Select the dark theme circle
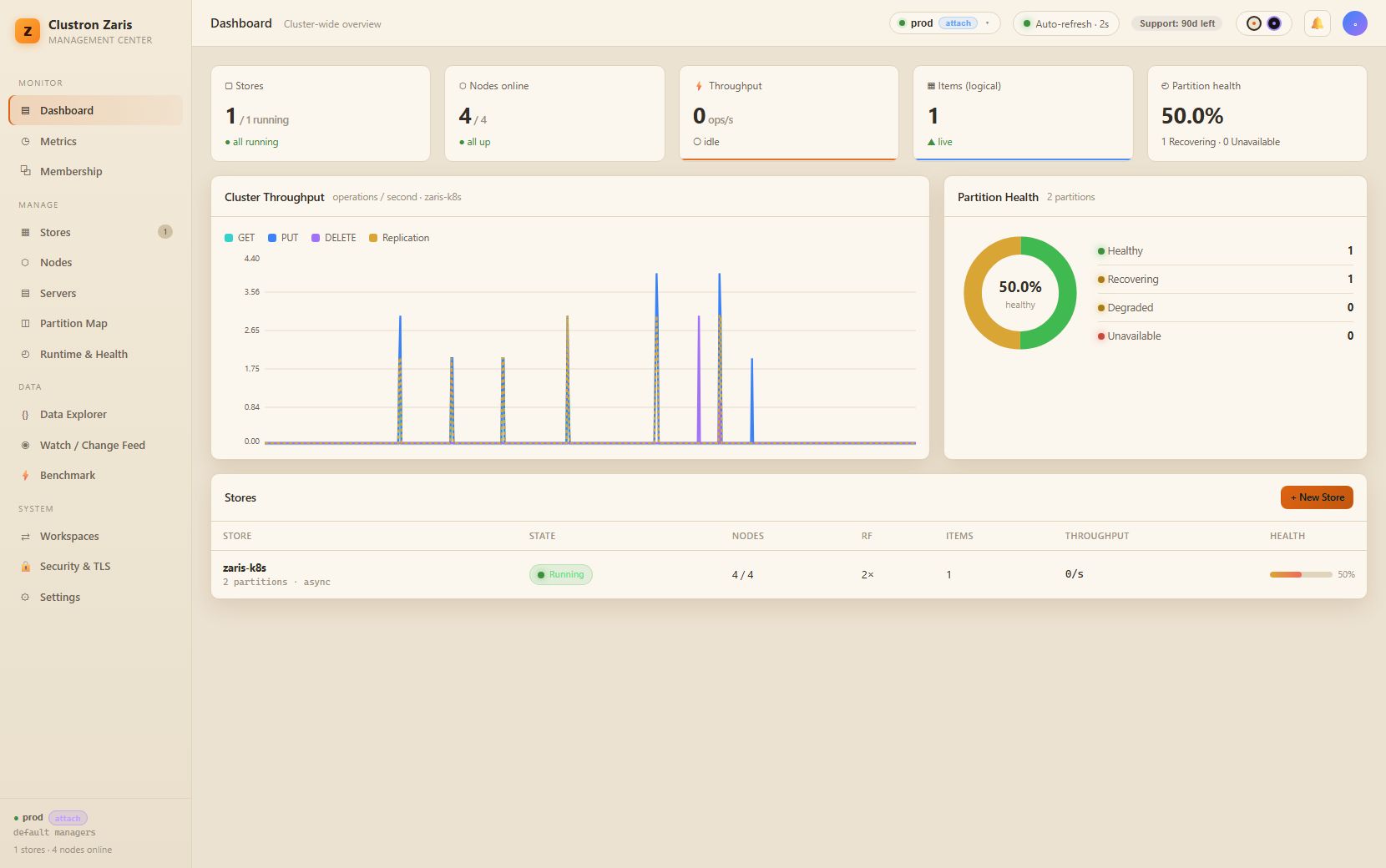The image size is (1386, 868). click(x=1274, y=23)
